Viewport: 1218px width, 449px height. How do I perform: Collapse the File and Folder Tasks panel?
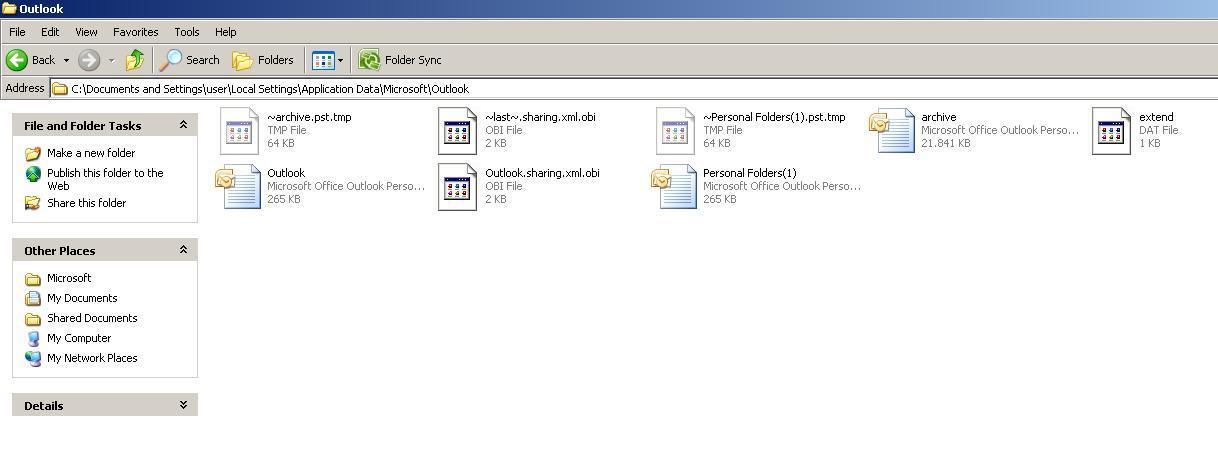coord(183,125)
